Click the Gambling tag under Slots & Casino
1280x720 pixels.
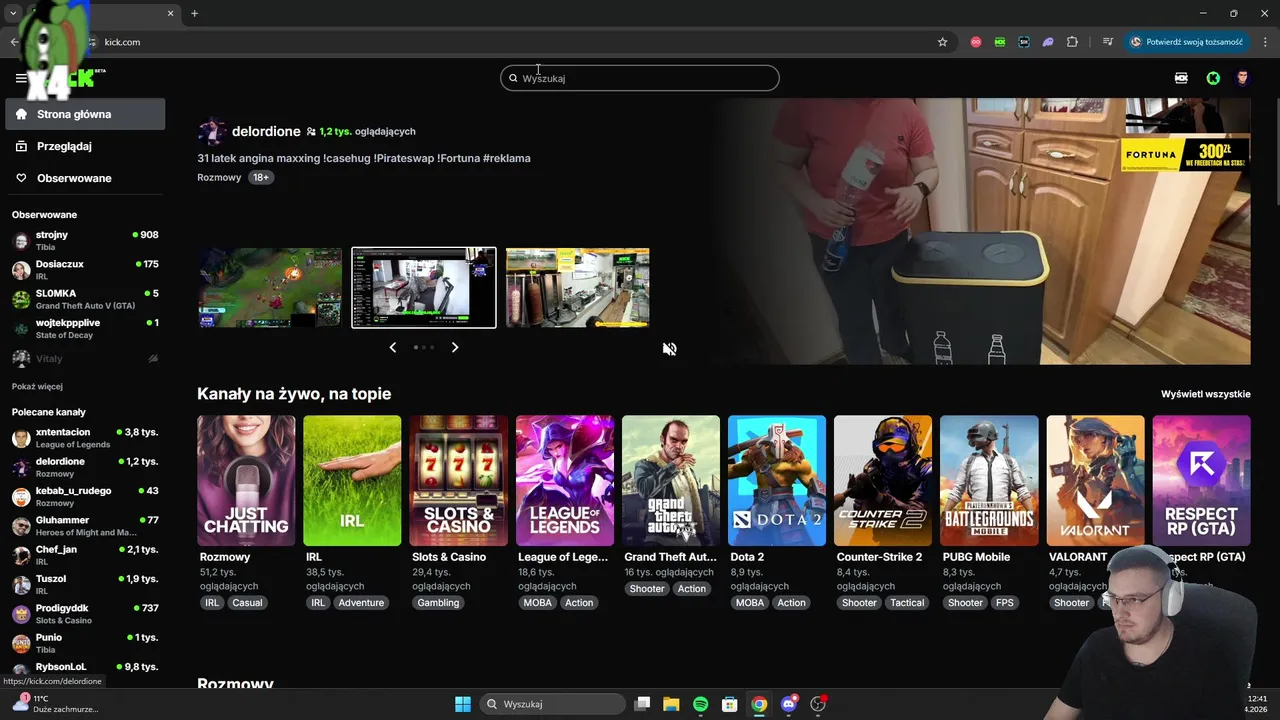[x=438, y=603]
